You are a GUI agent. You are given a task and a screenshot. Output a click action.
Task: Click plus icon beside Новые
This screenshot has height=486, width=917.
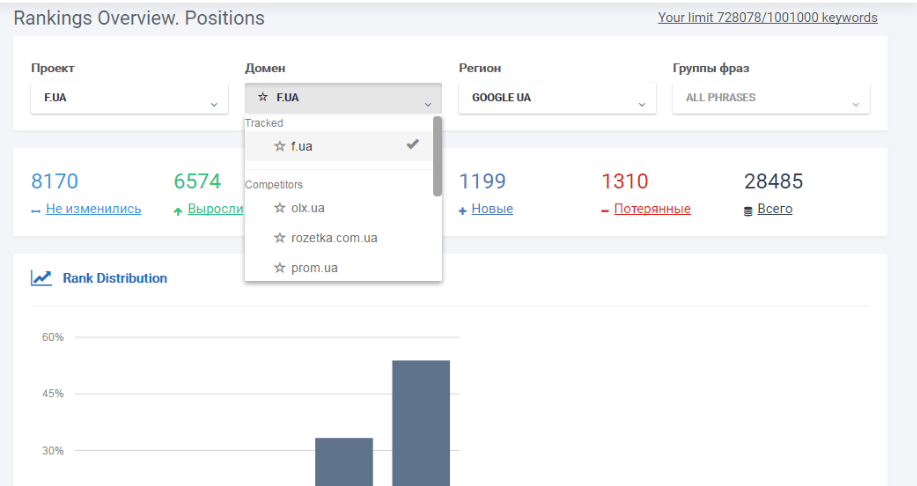pyautogui.click(x=463, y=211)
